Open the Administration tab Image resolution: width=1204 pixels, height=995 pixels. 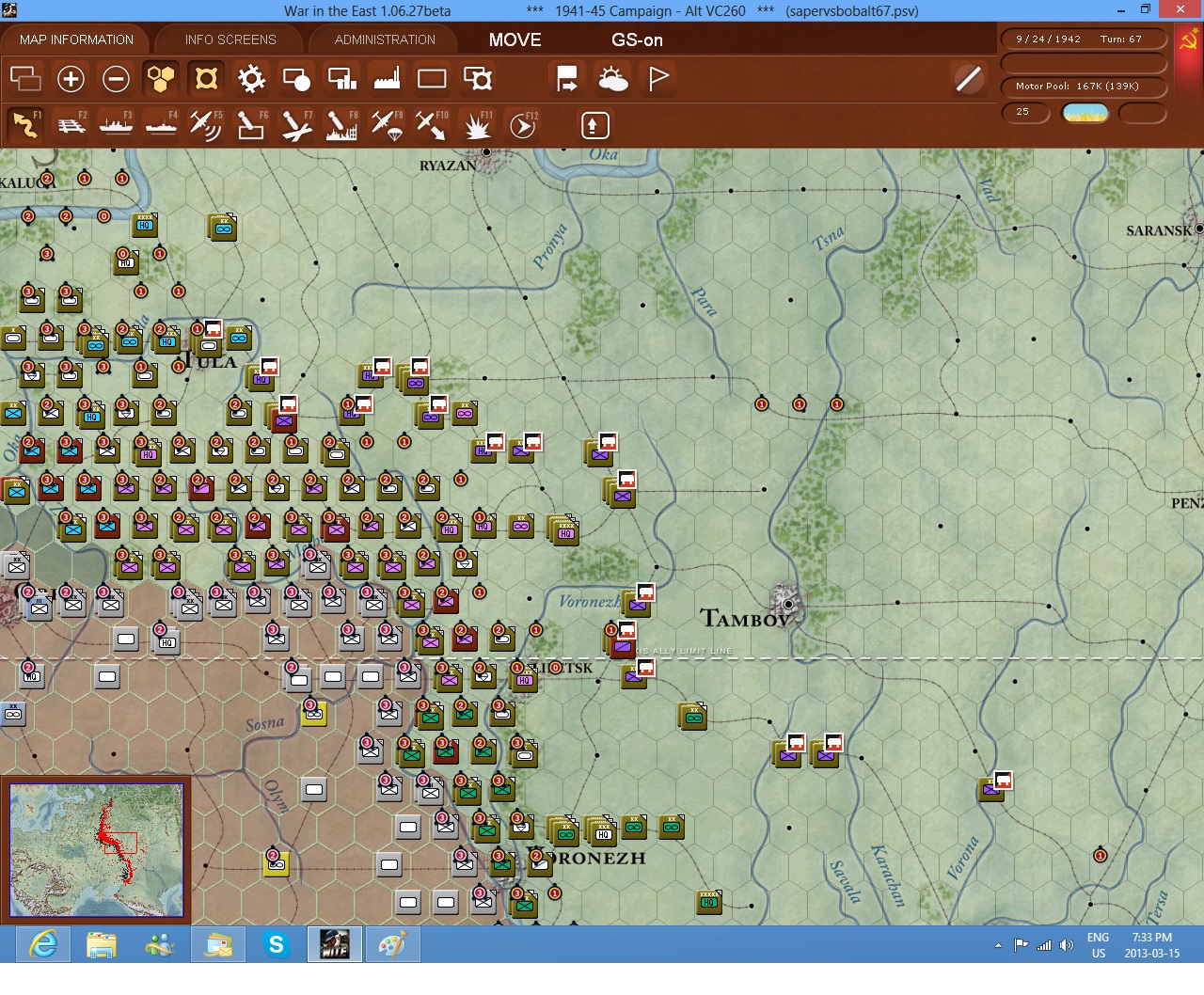385,39
